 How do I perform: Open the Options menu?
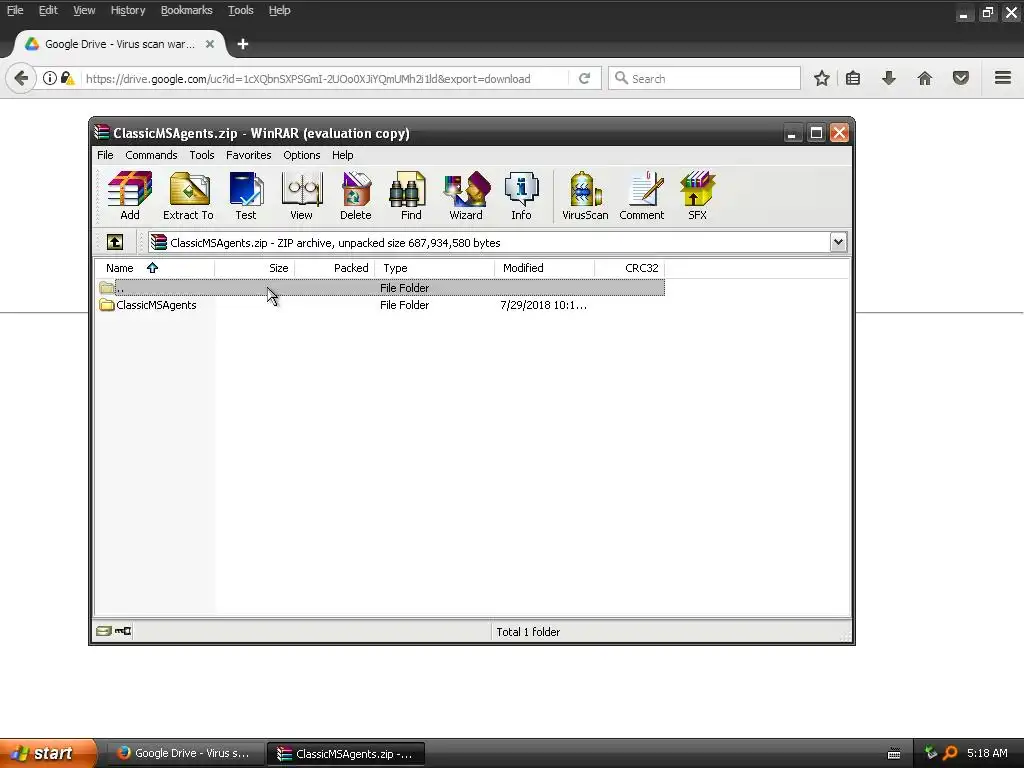pos(302,155)
